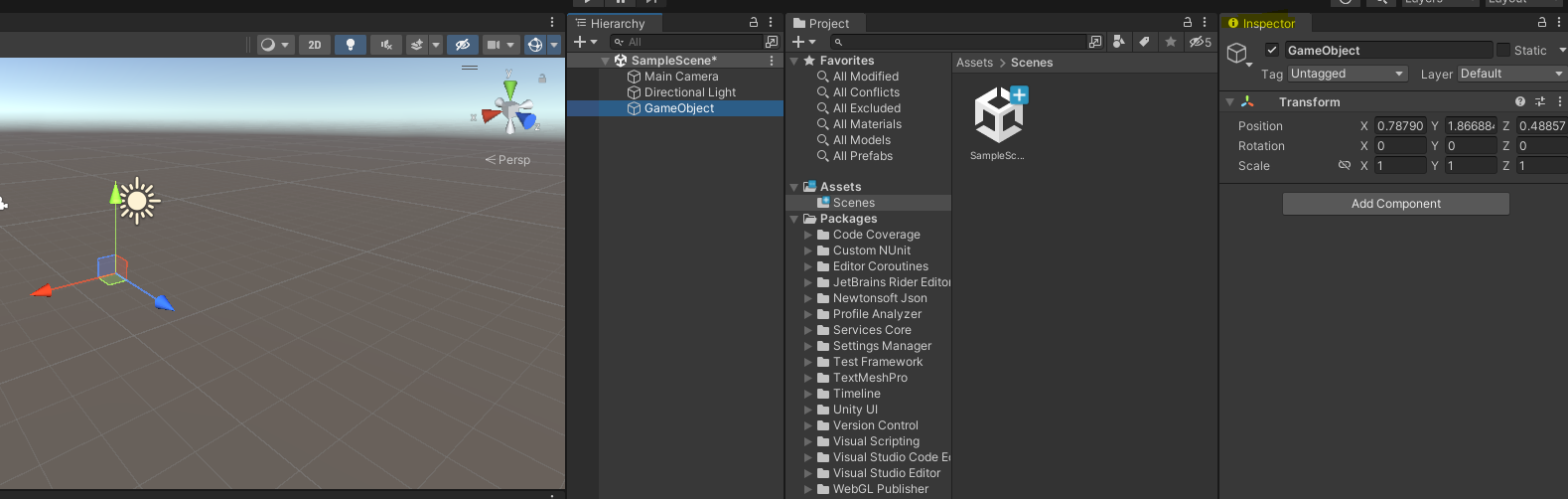Open Scene camera settings dropdown
The height and width of the screenshot is (499, 1568).
click(x=500, y=45)
